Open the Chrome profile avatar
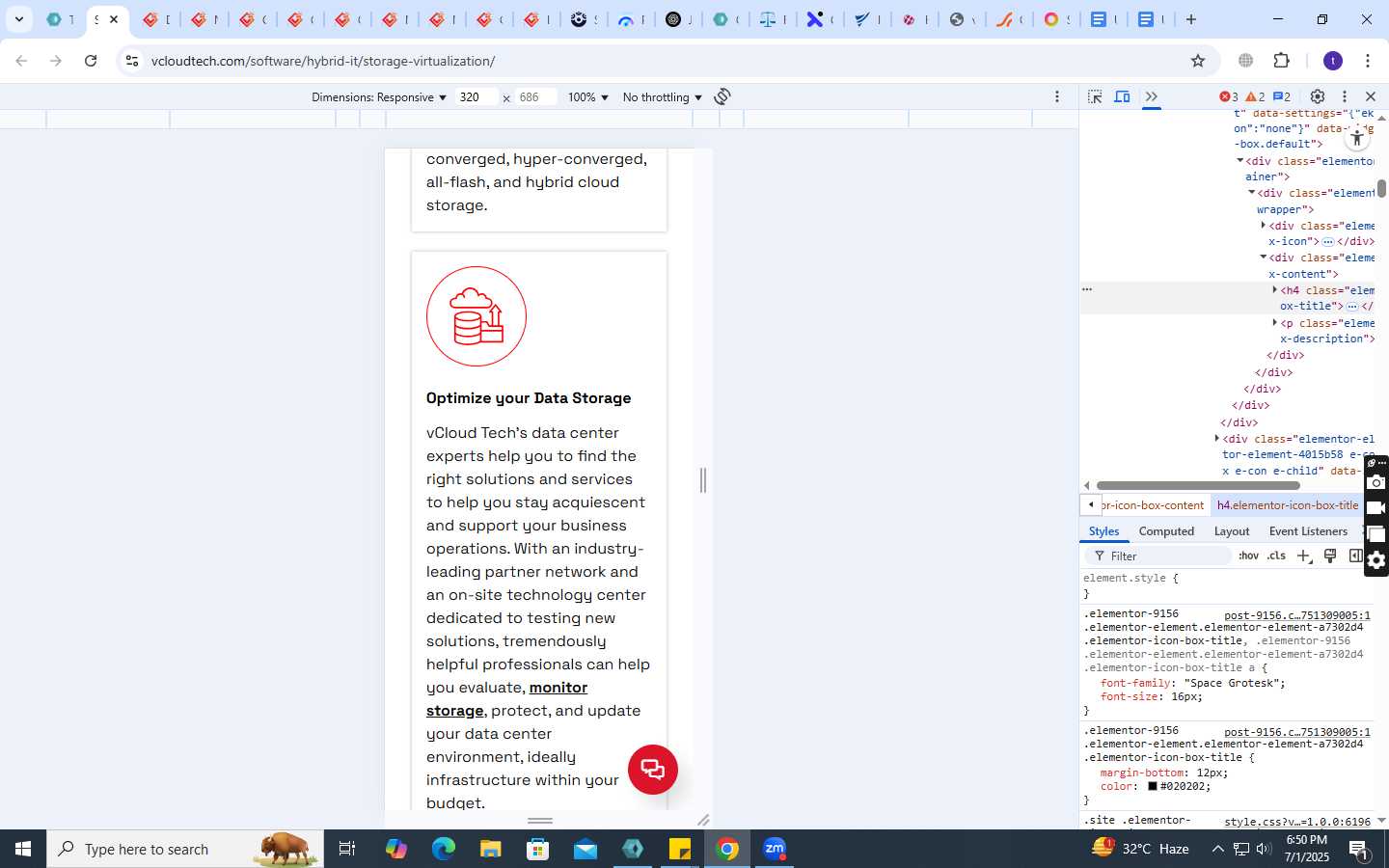1389x868 pixels. tap(1333, 61)
